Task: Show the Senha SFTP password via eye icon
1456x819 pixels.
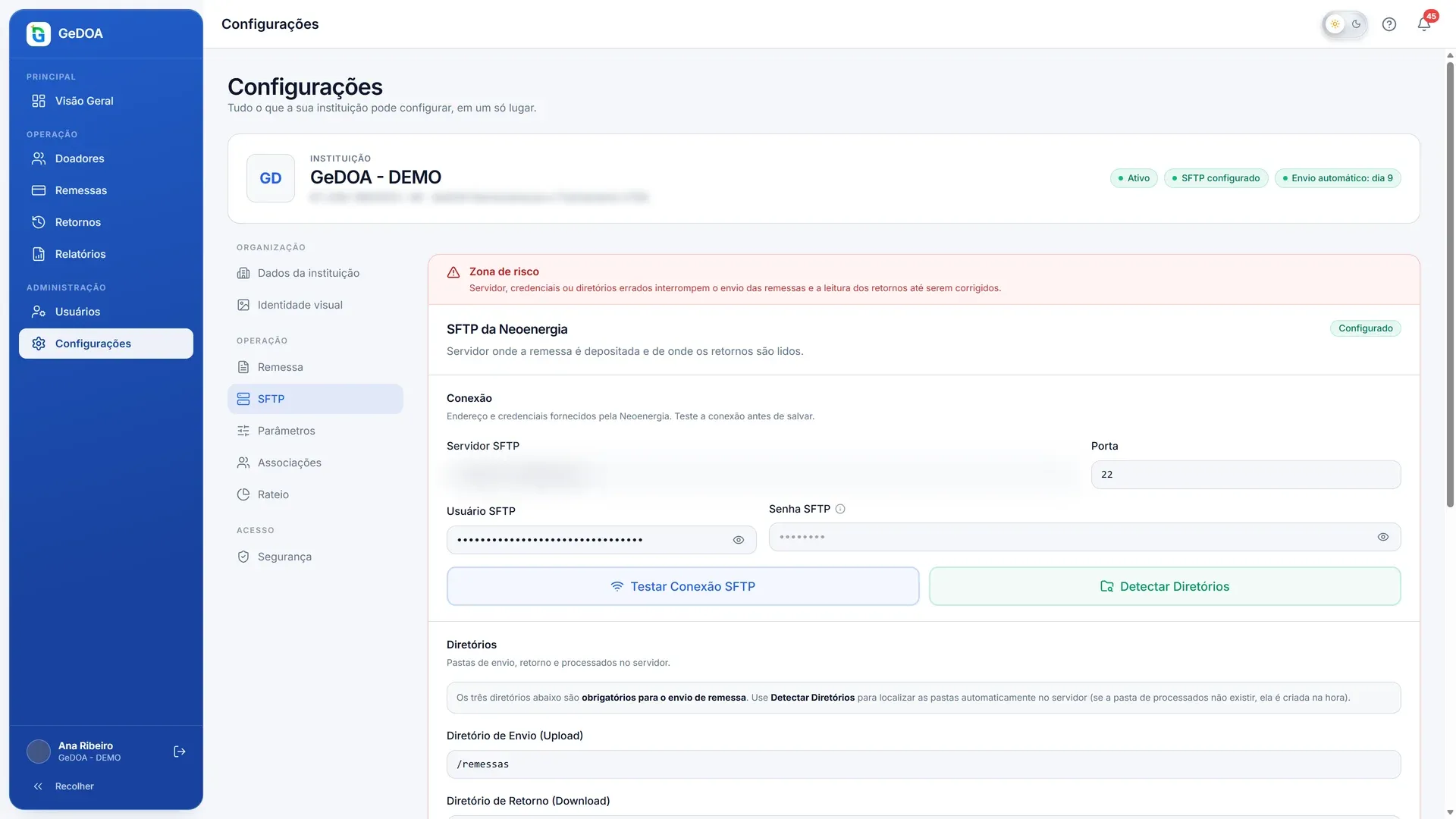Action: pos(1383,537)
